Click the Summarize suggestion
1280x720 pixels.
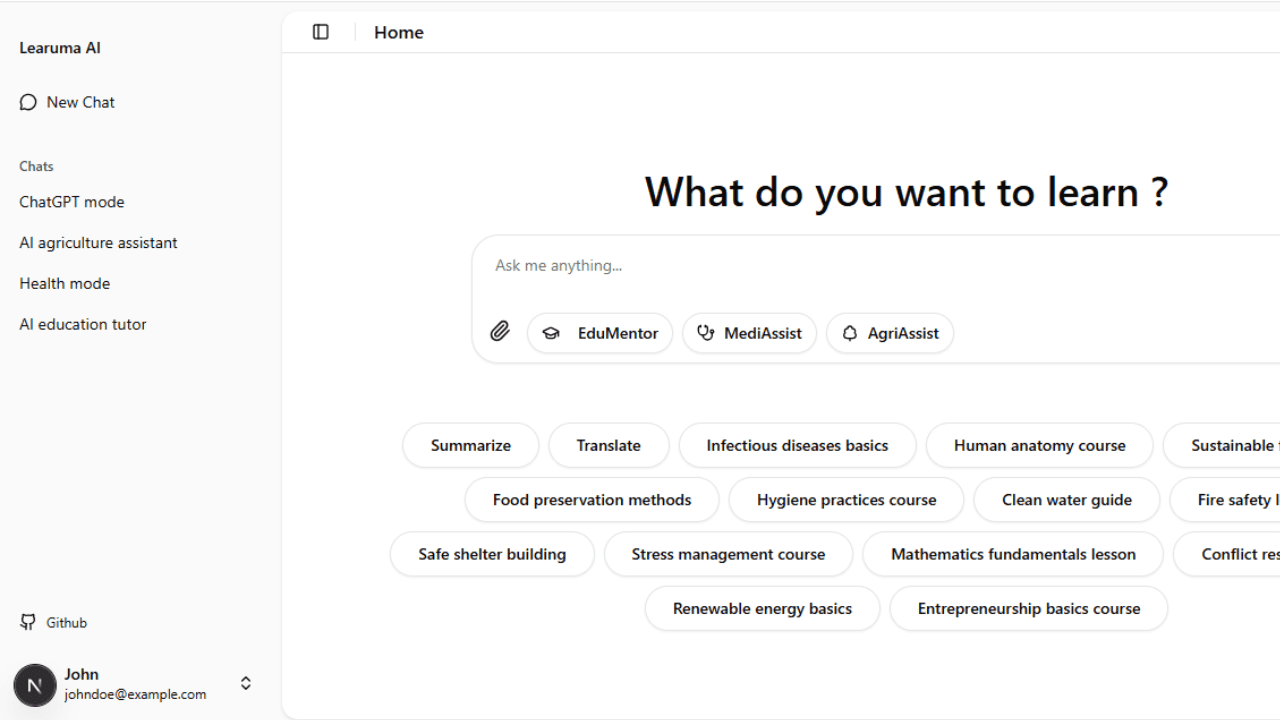470,446
